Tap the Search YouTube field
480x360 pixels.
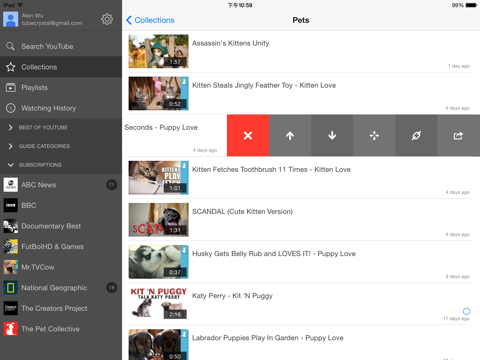tap(61, 46)
